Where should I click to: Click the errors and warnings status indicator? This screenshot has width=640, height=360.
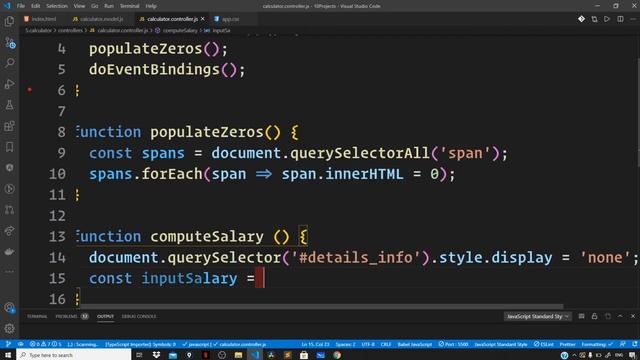(x=45, y=344)
